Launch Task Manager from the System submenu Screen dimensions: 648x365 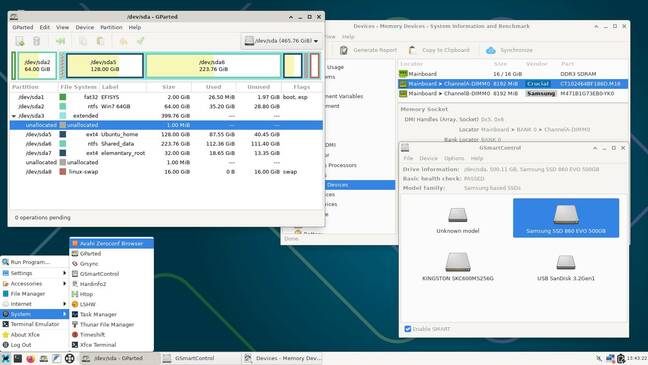coord(112,314)
